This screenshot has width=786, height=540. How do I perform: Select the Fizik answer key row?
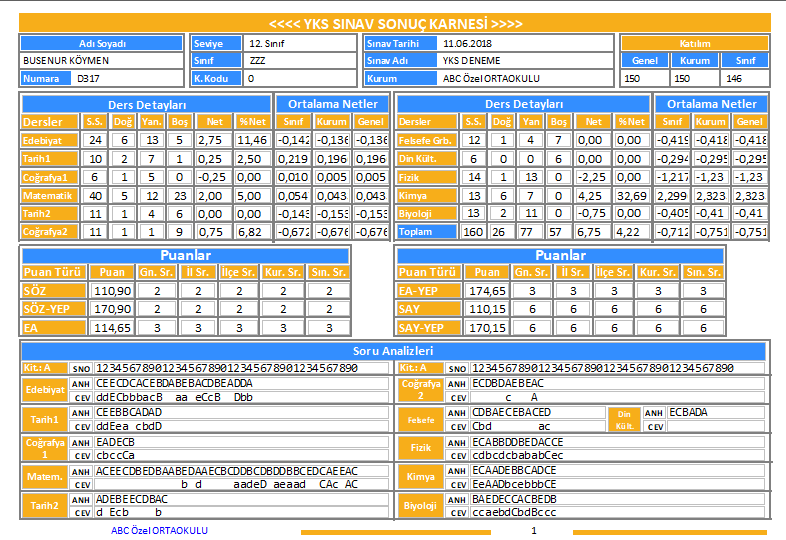pos(618,442)
